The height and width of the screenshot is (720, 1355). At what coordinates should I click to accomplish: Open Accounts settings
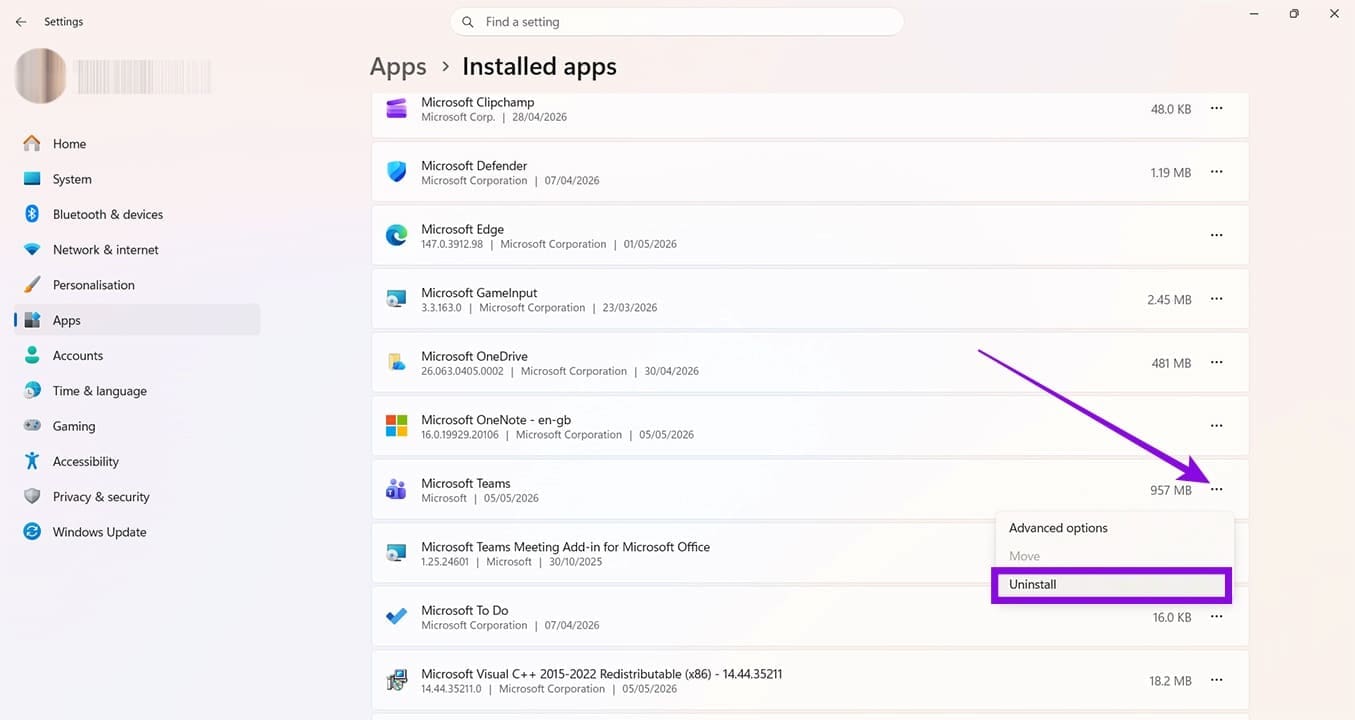coord(137,355)
